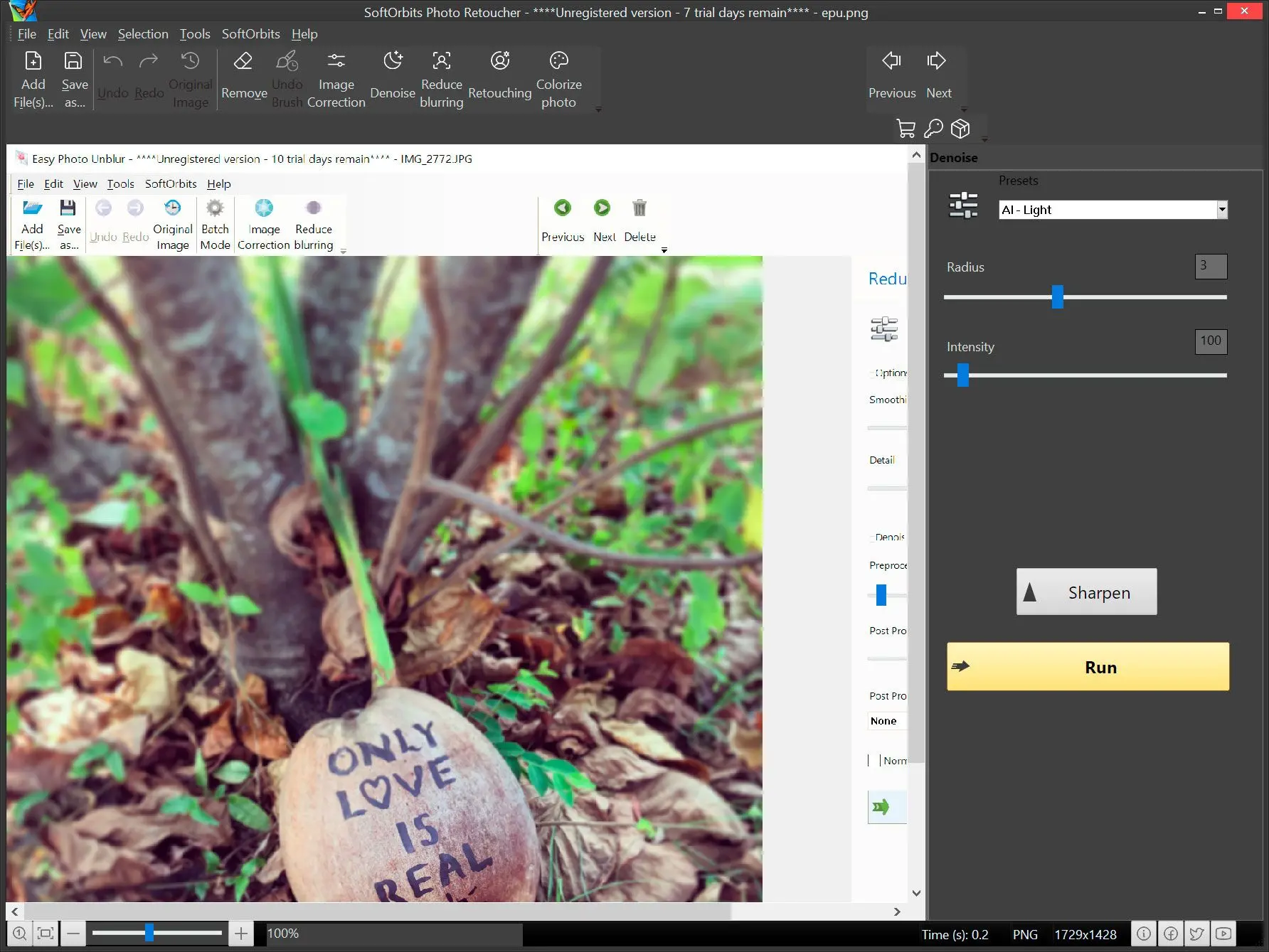
Task: Open Batch Mode in Easy Photo Unblur
Action: [215, 225]
